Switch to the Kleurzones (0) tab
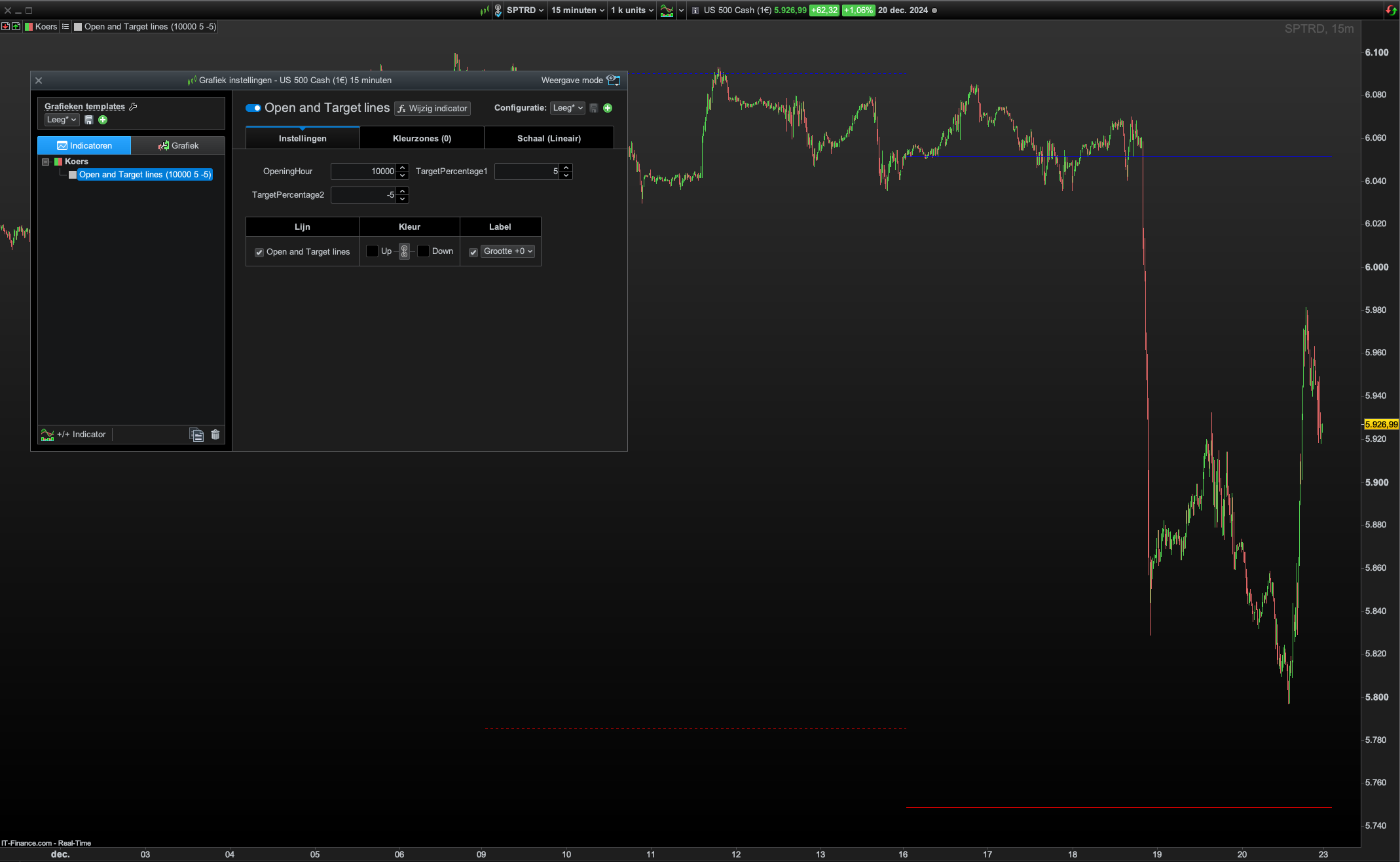The width and height of the screenshot is (1400, 862). (x=422, y=138)
